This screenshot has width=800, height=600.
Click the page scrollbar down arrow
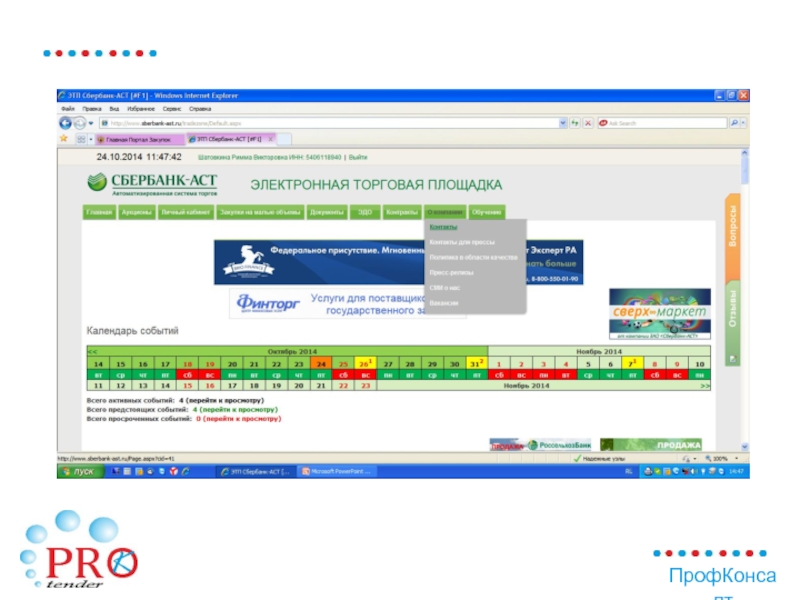tap(744, 446)
